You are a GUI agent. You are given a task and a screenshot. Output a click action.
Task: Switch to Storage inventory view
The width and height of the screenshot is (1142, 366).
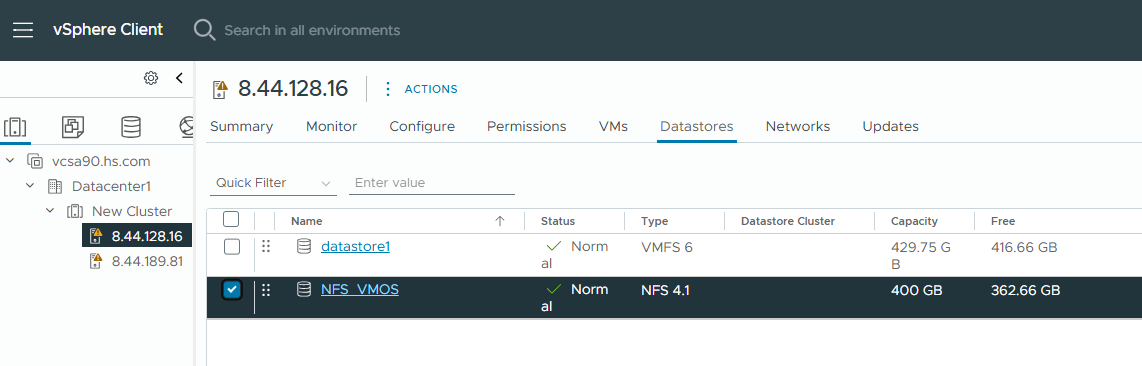131,127
